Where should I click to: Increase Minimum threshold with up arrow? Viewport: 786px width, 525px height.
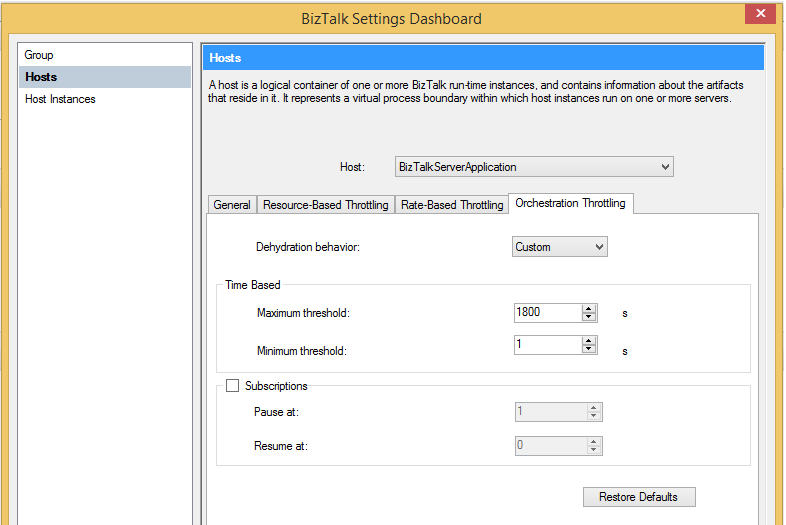[588, 341]
